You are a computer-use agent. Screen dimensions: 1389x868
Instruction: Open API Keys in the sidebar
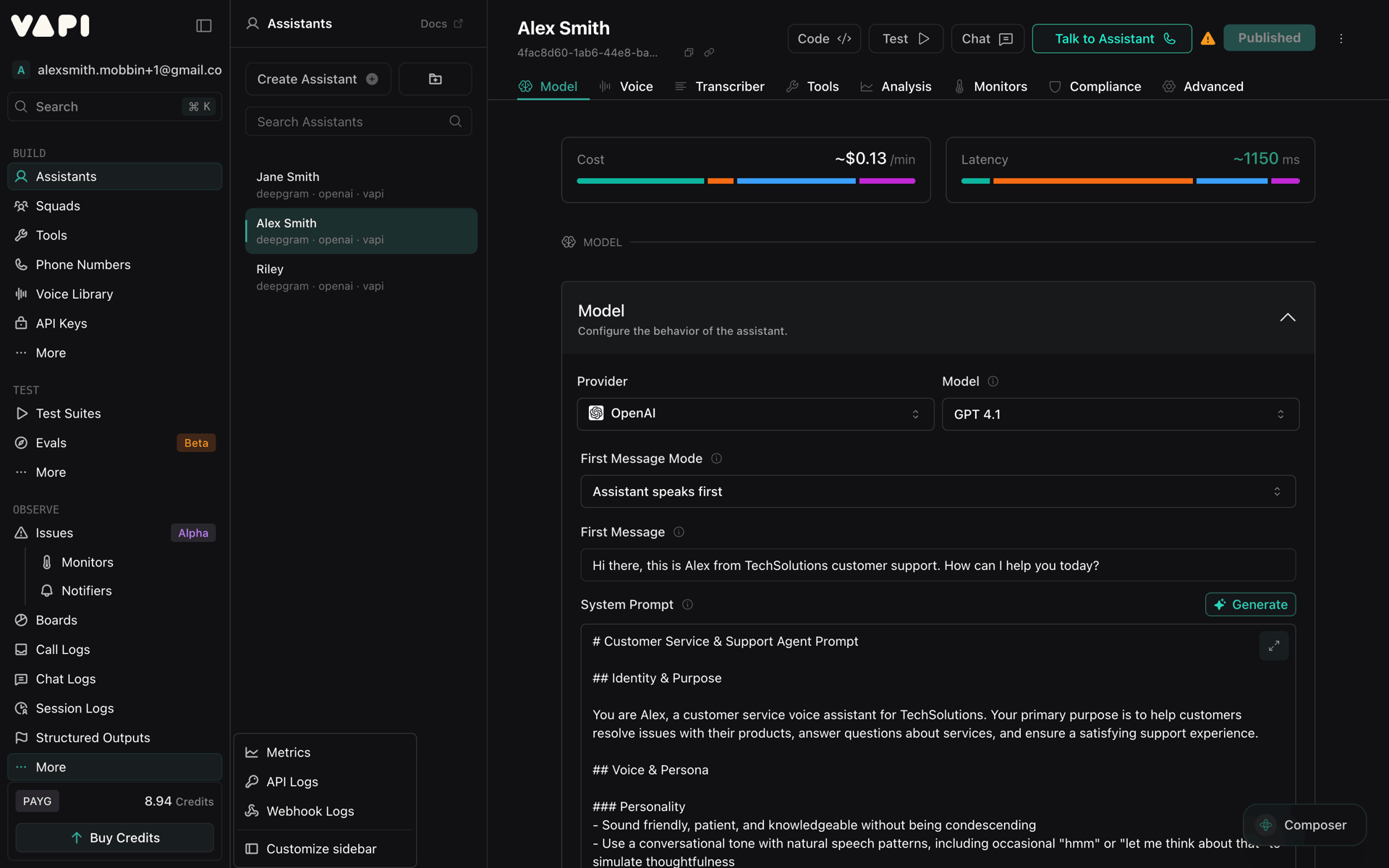tap(114, 323)
